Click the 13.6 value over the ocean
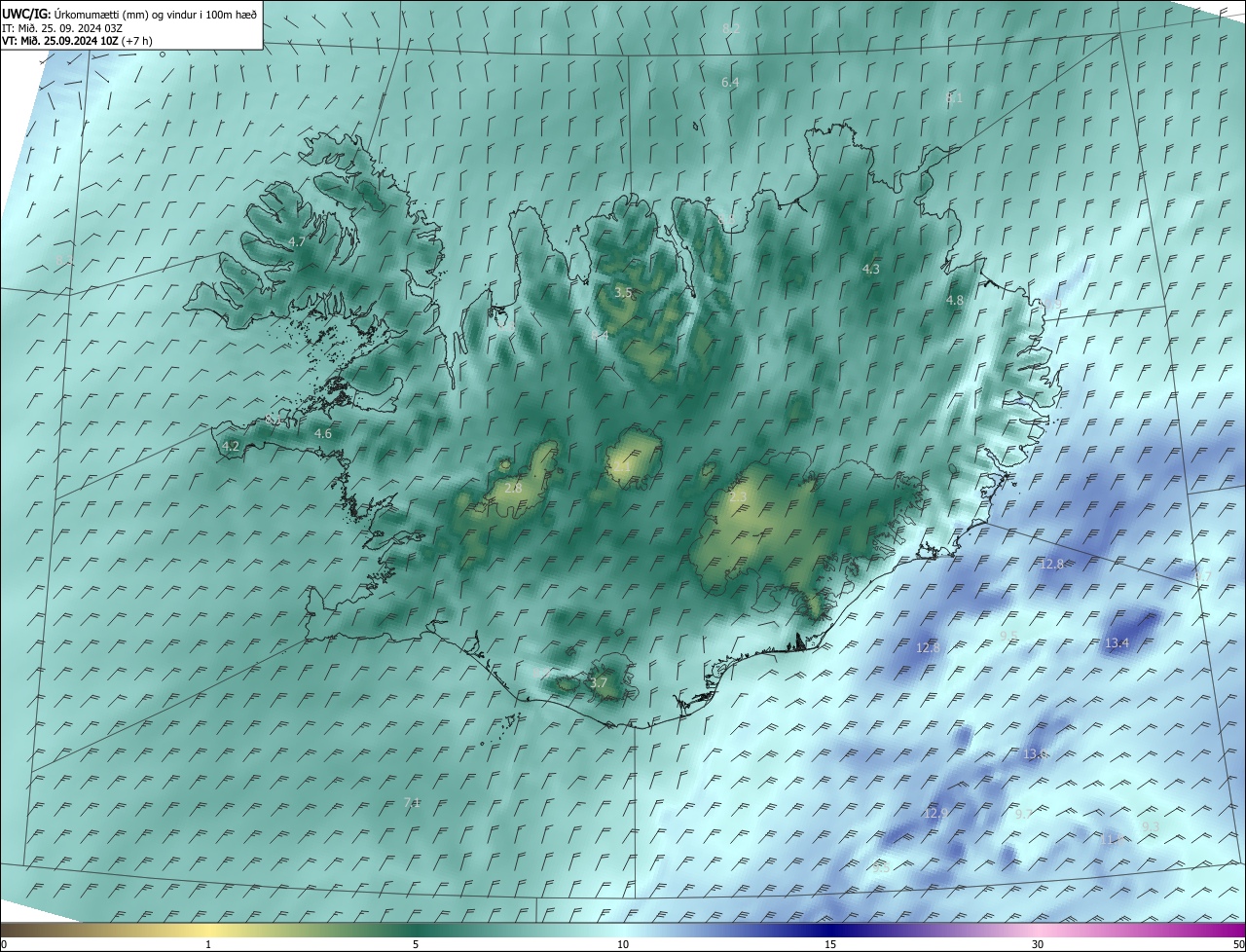This screenshot has width=1246, height=952. pyautogui.click(x=1035, y=753)
